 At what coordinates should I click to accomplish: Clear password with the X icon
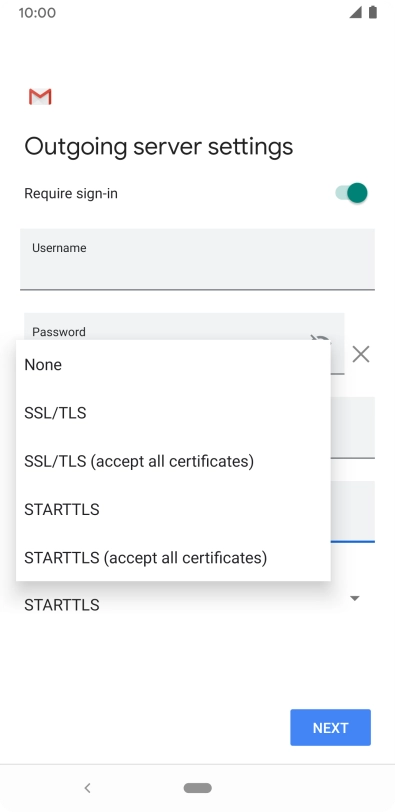pyautogui.click(x=360, y=354)
